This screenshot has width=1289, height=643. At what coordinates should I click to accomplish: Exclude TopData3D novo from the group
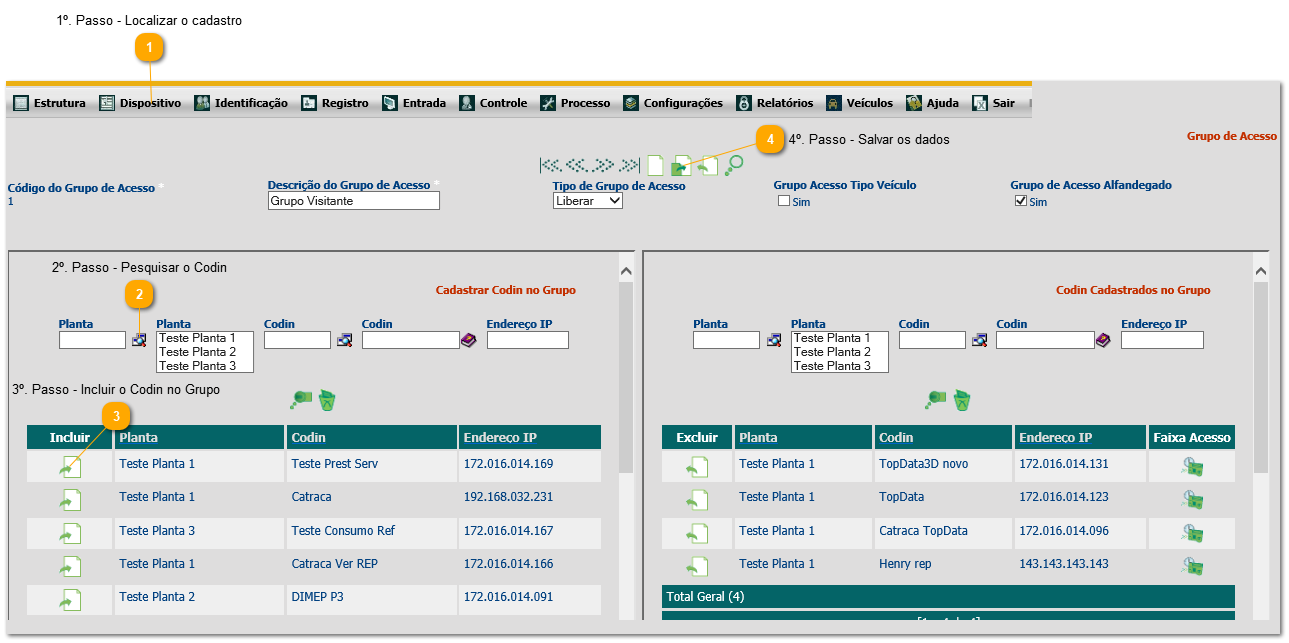(697, 467)
